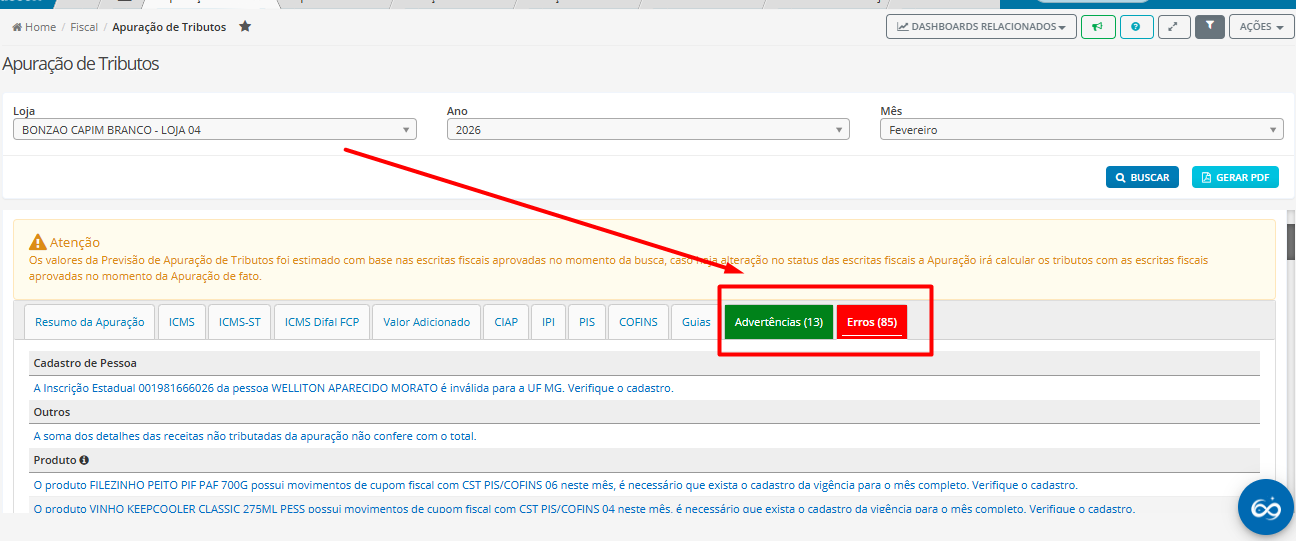Select the Resumo da Apuração tab
Viewport: 1296px width, 541px height.
(89, 322)
